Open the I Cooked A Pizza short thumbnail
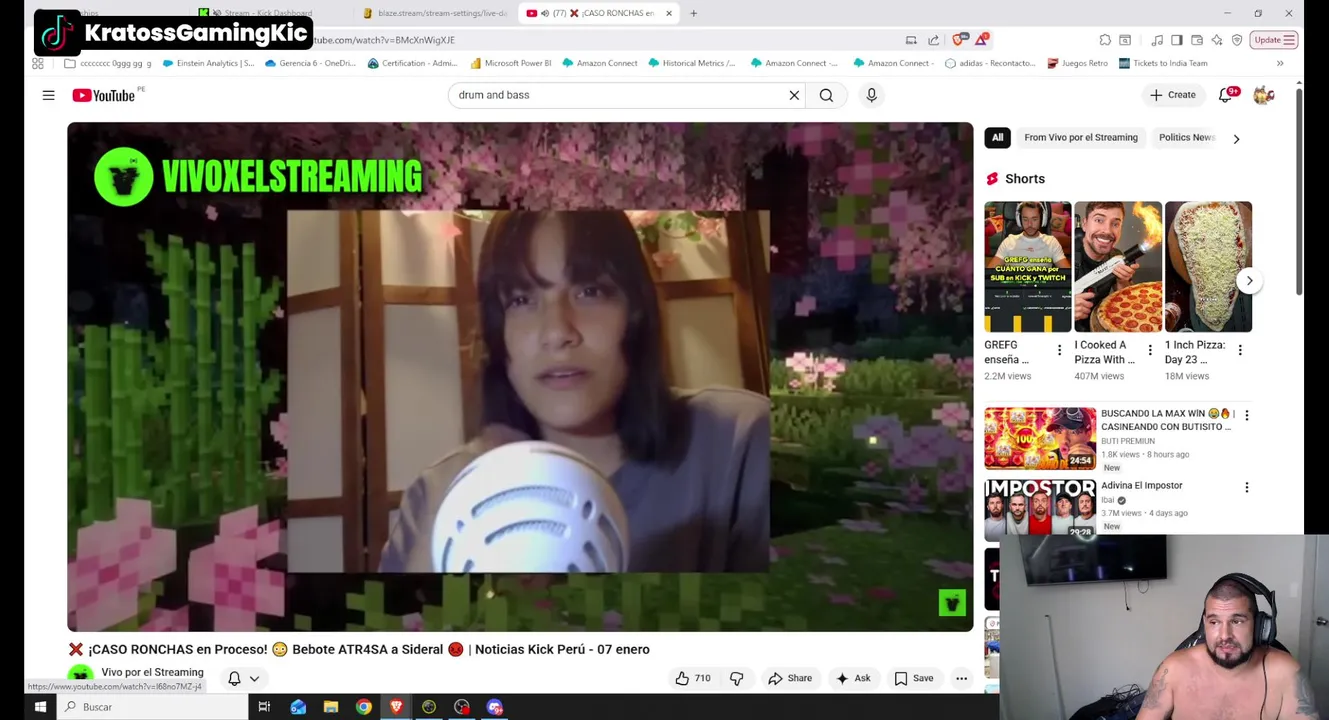Viewport: 1329px width, 720px height. (1118, 267)
